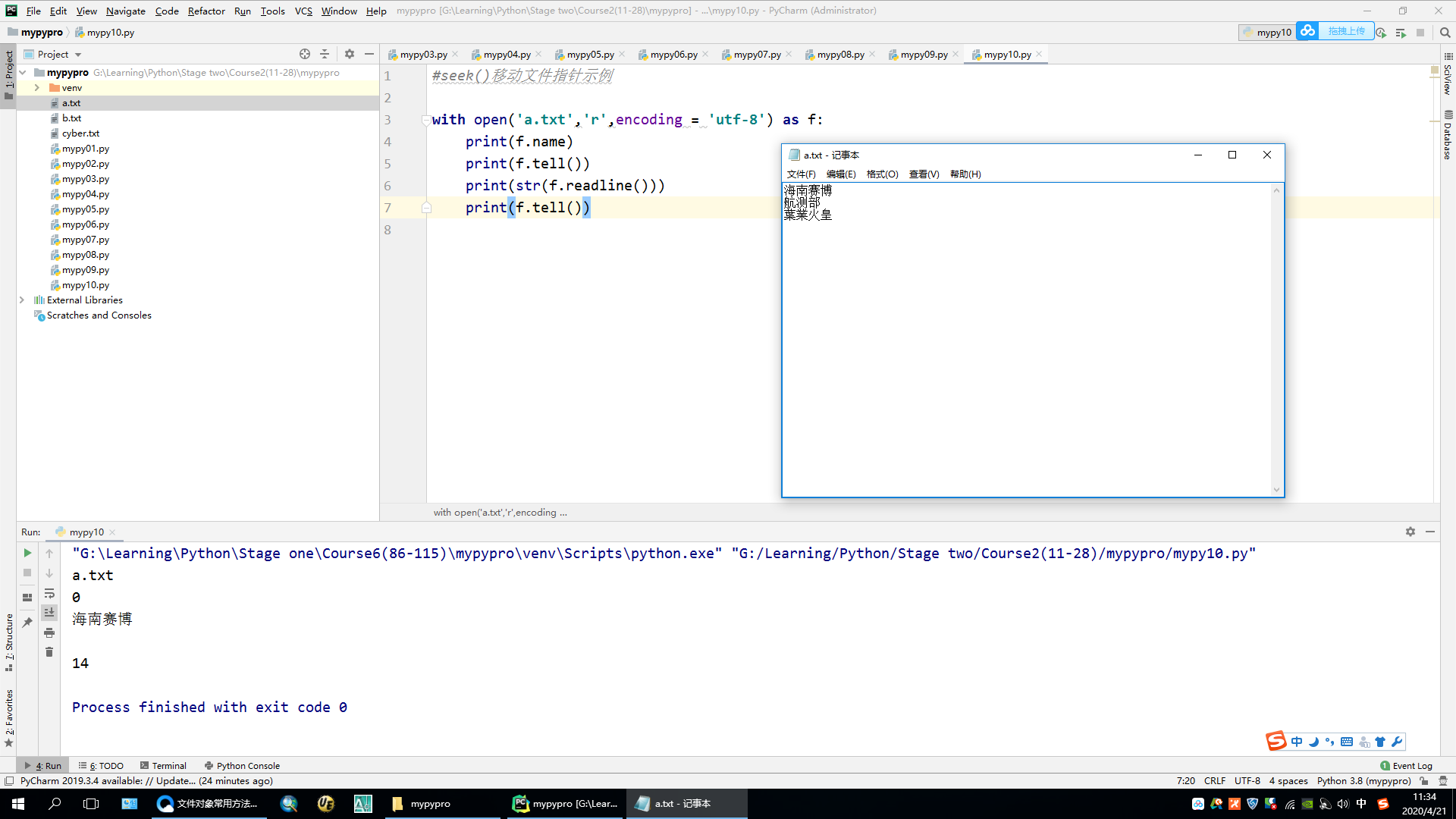The image size is (1456, 819).
Task: Expand the venv folder
Action: tap(36, 88)
